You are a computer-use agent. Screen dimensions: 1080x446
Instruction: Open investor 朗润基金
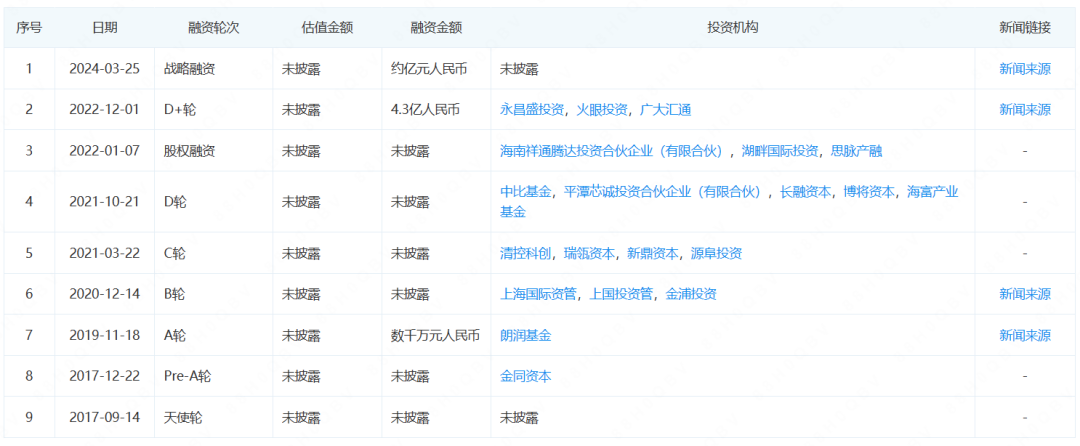(x=526, y=336)
